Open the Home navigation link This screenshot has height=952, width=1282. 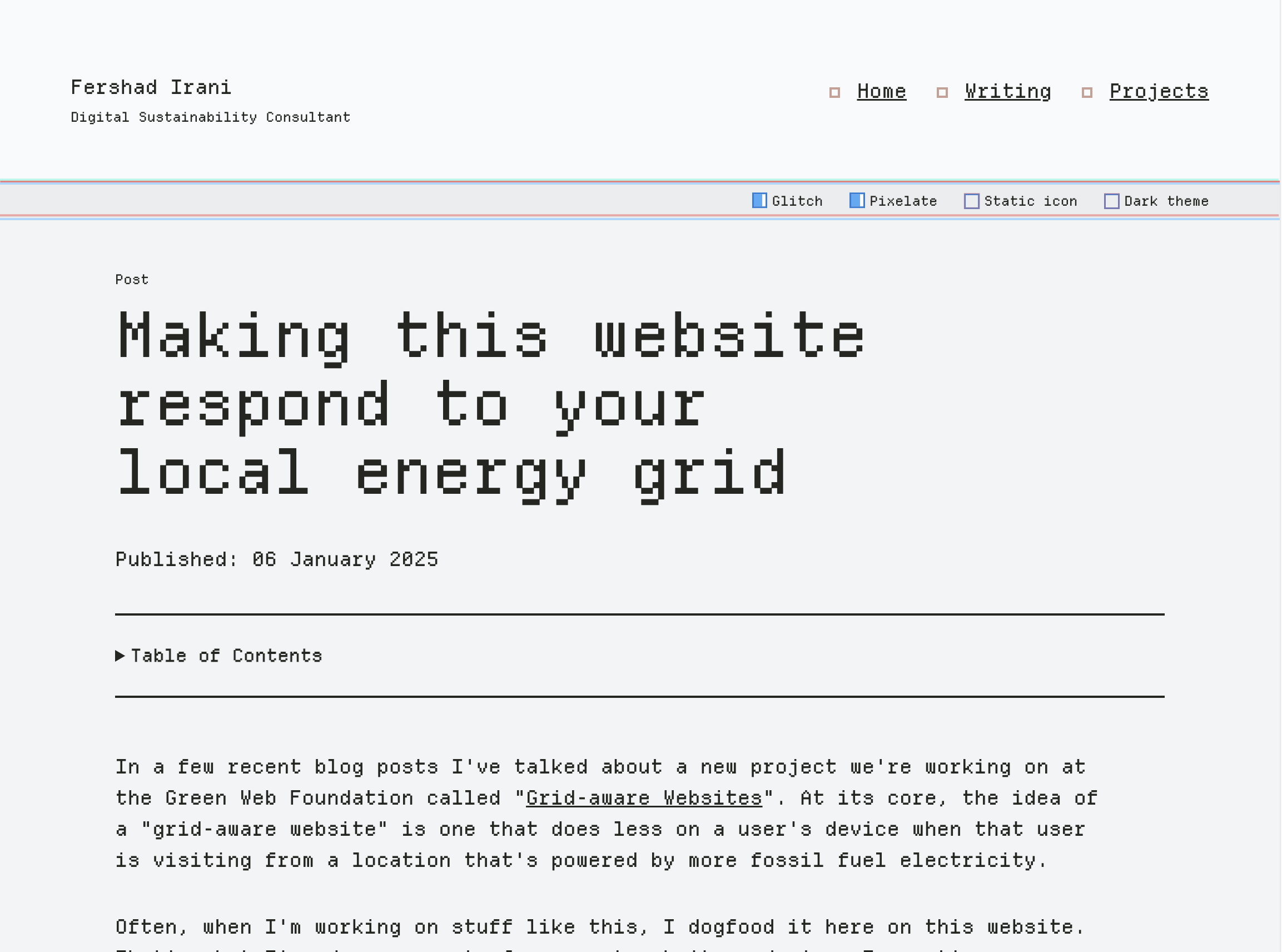coord(881,91)
